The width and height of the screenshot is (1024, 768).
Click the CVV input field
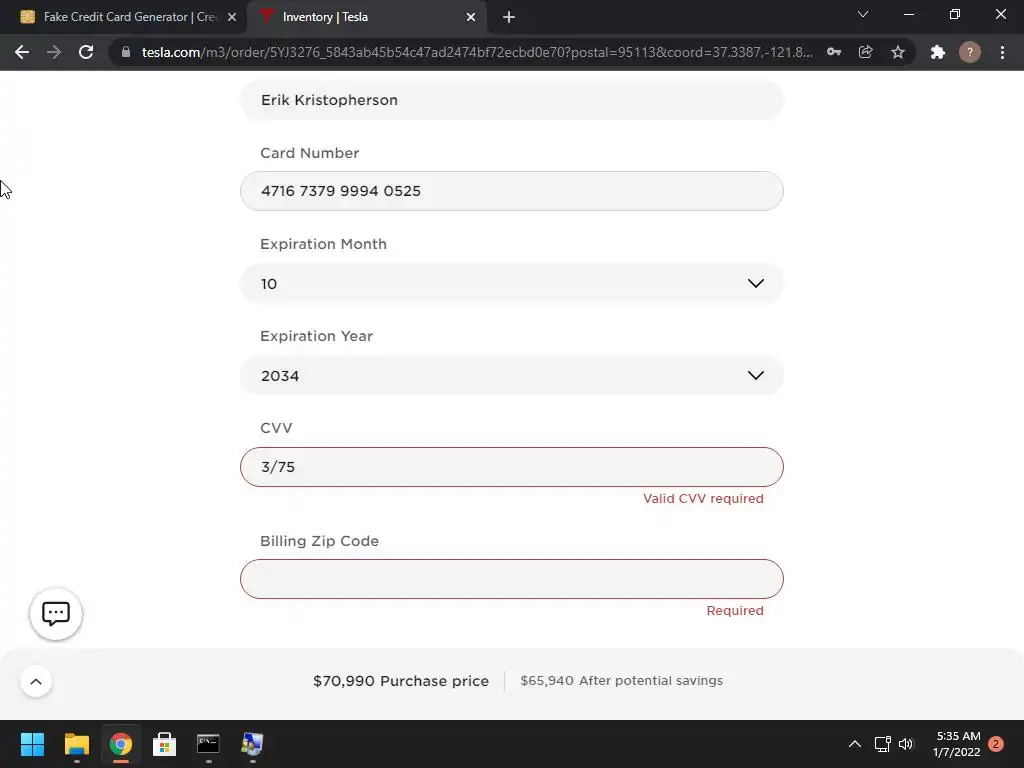click(511, 467)
